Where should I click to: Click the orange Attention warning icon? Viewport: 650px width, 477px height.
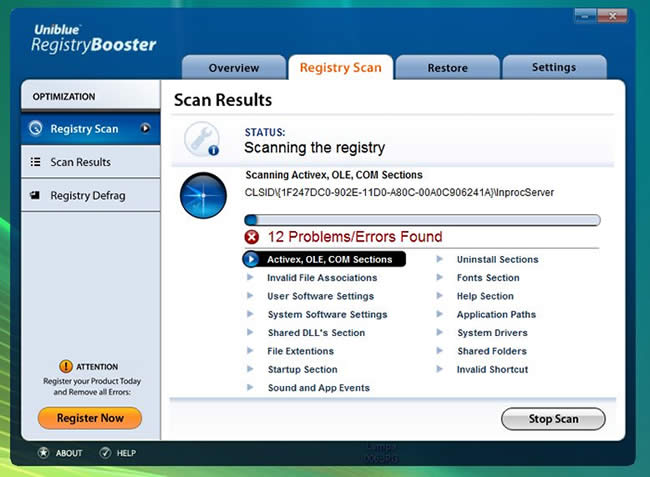coord(65,366)
